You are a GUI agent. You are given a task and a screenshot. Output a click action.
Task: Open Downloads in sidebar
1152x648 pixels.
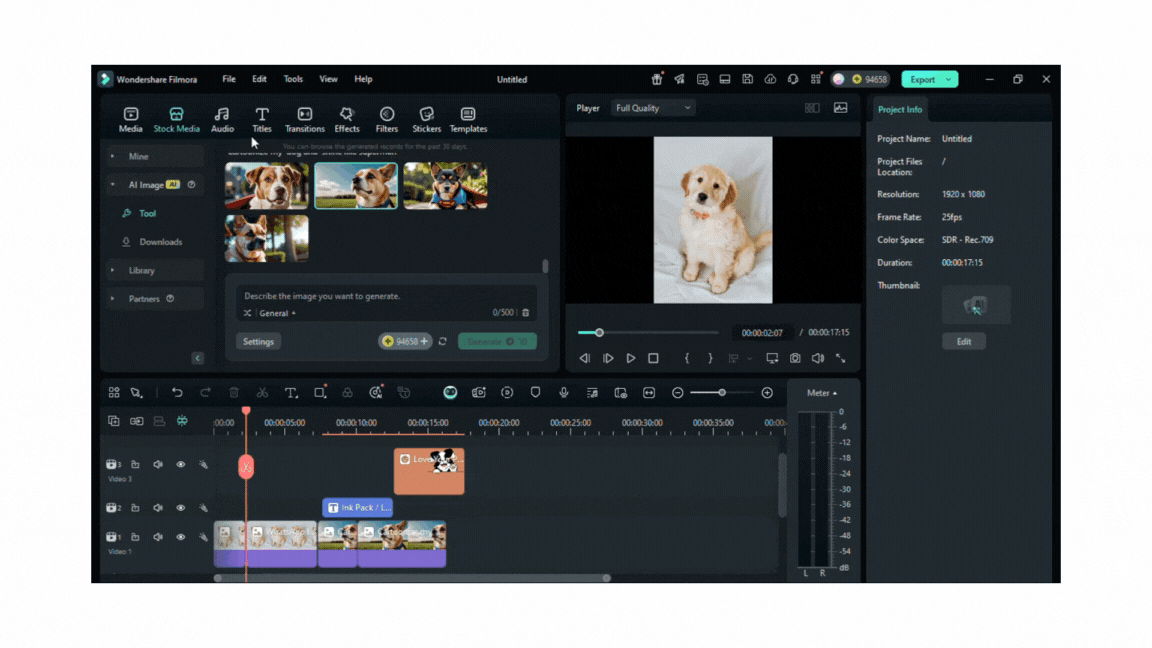tap(160, 242)
